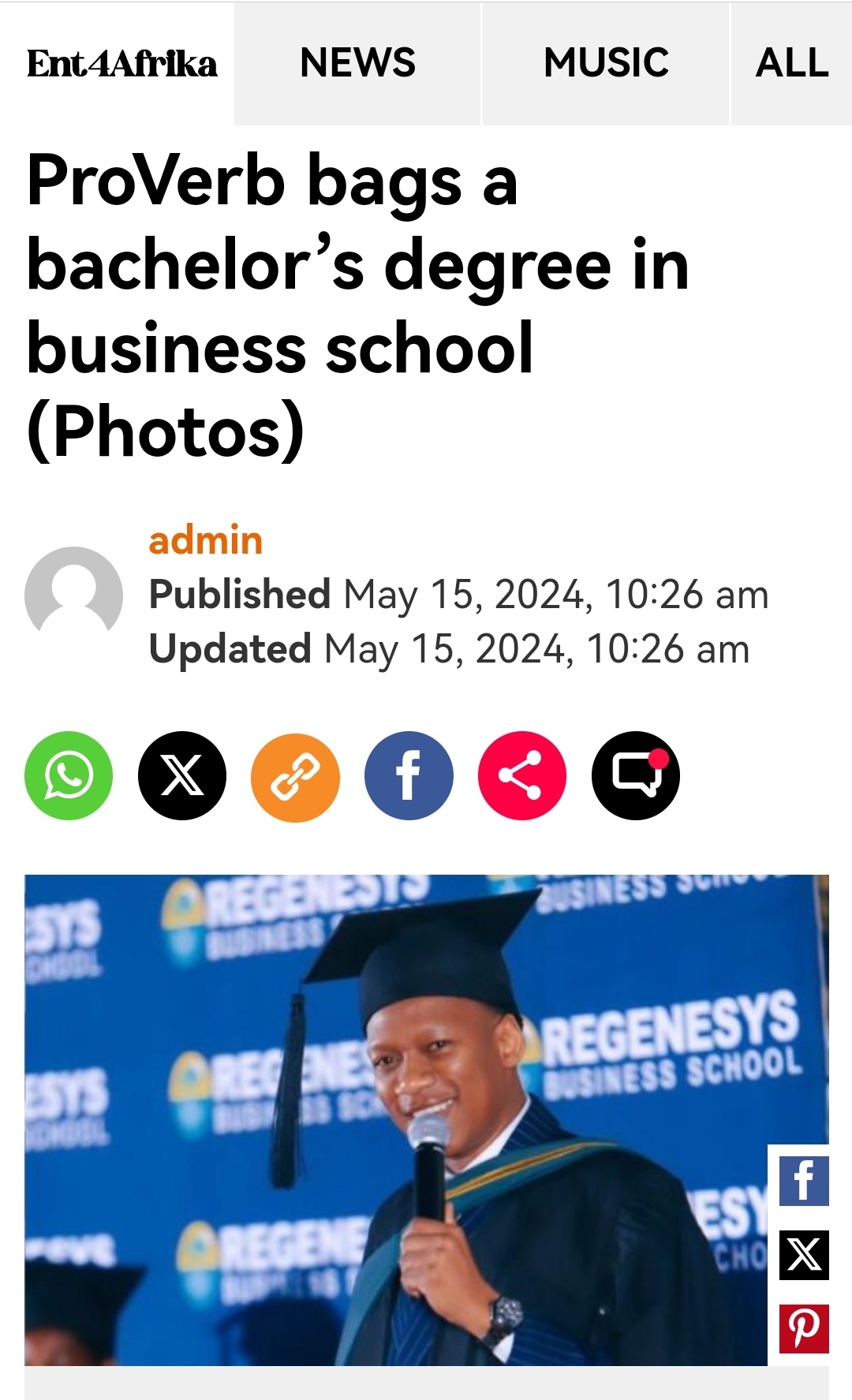The height and width of the screenshot is (1400, 852).
Task: Click the Updated date text
Action: point(449,650)
